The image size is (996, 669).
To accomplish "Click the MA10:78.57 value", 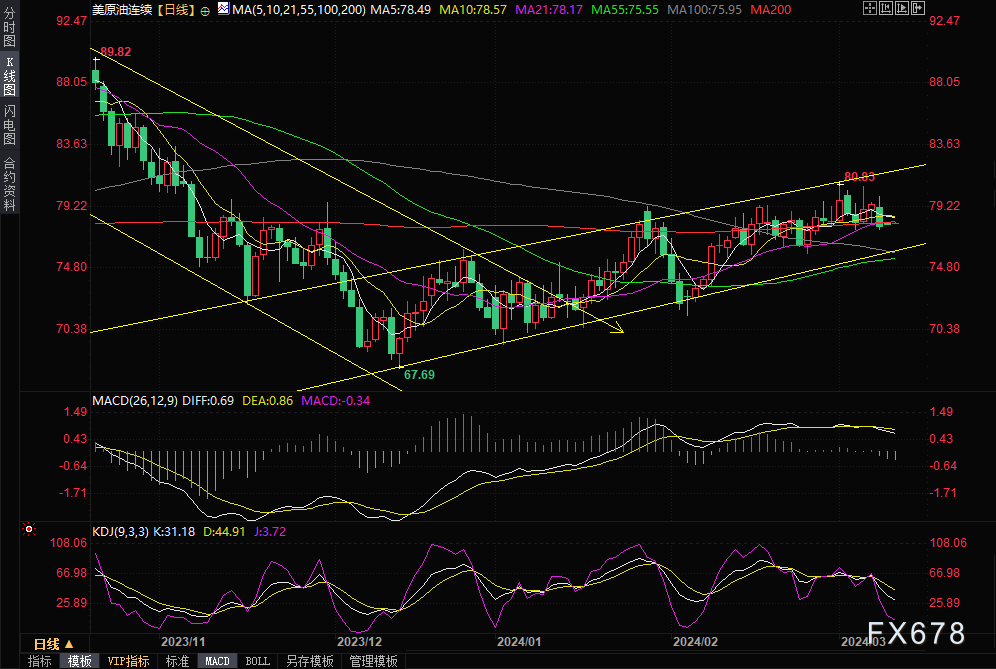I will click(473, 10).
